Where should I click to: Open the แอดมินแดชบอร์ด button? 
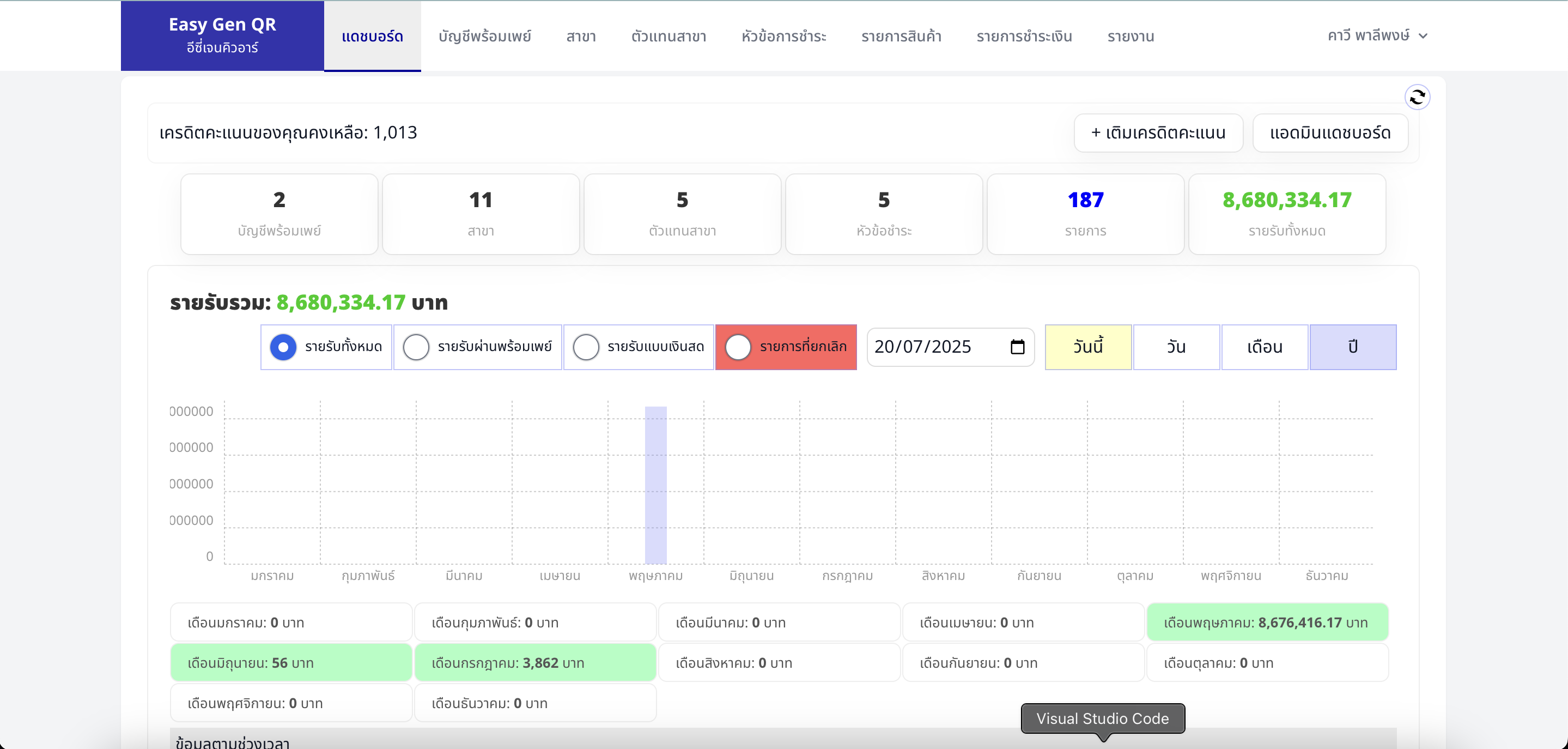coord(1330,133)
